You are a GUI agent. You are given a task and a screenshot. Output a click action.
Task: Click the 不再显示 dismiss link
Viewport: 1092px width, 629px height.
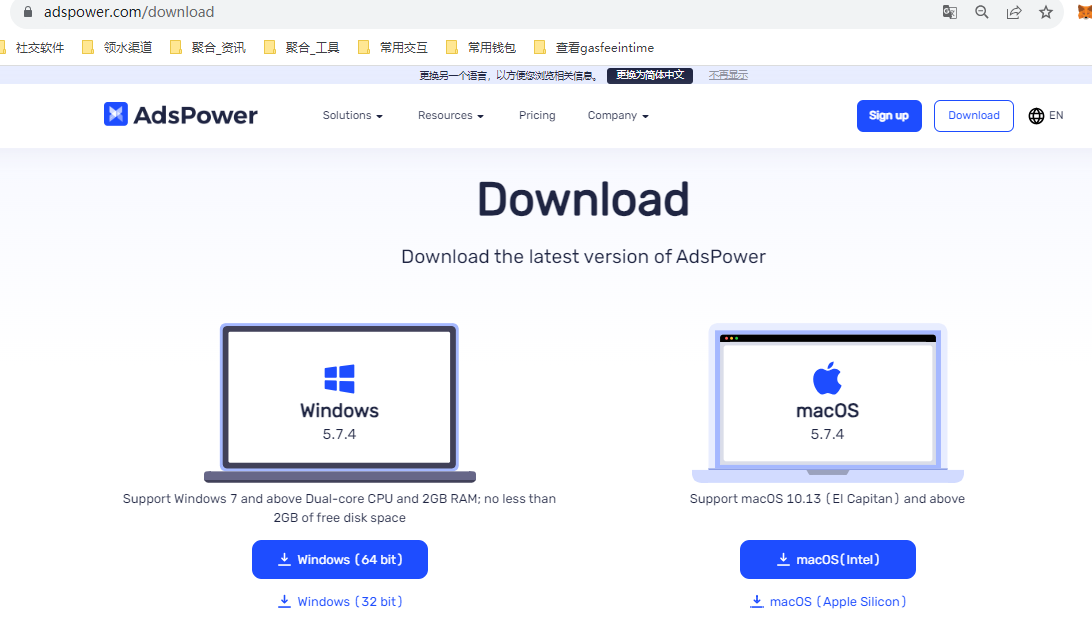pyautogui.click(x=728, y=75)
